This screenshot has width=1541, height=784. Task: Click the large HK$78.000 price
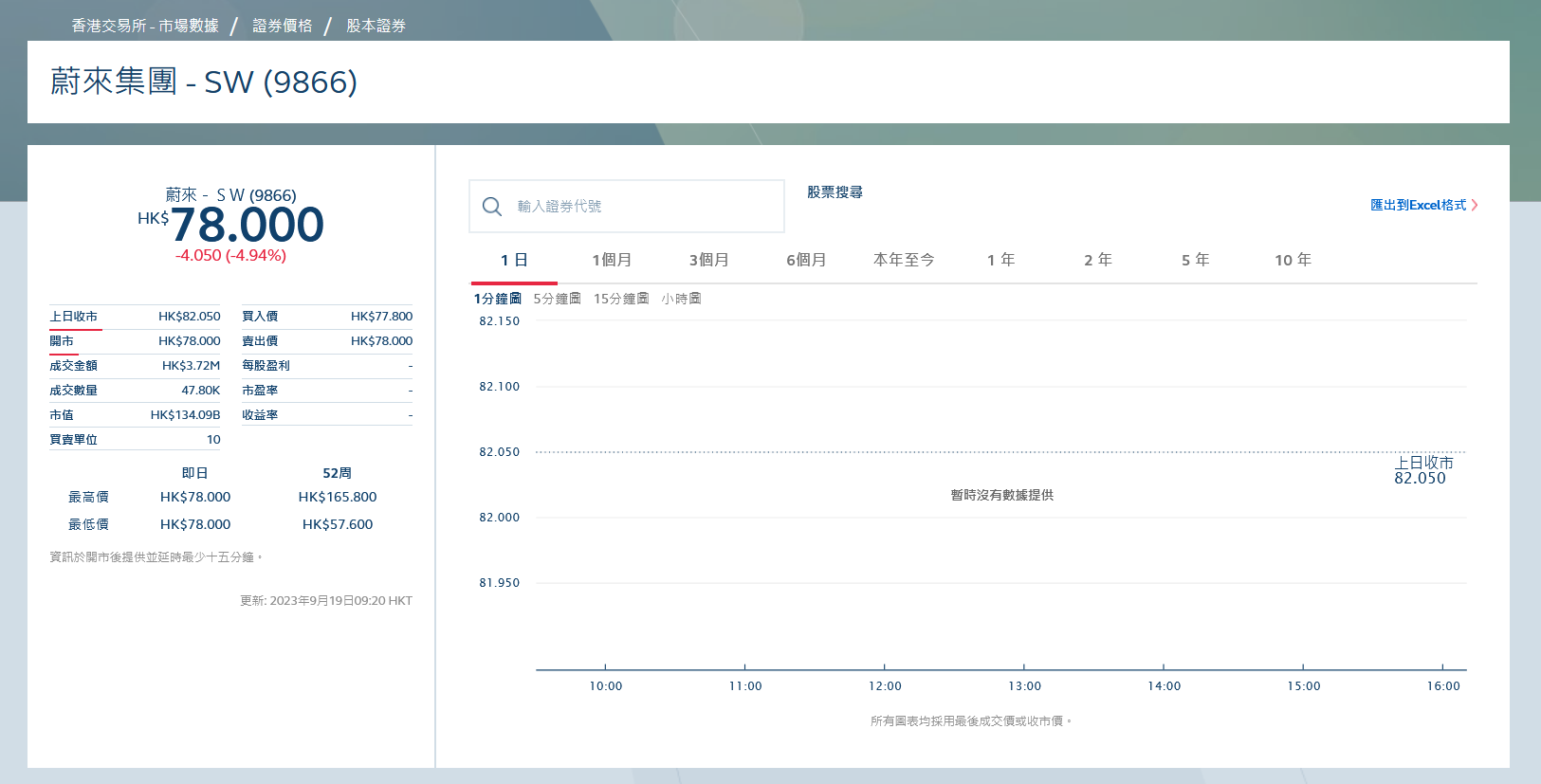[x=230, y=226]
